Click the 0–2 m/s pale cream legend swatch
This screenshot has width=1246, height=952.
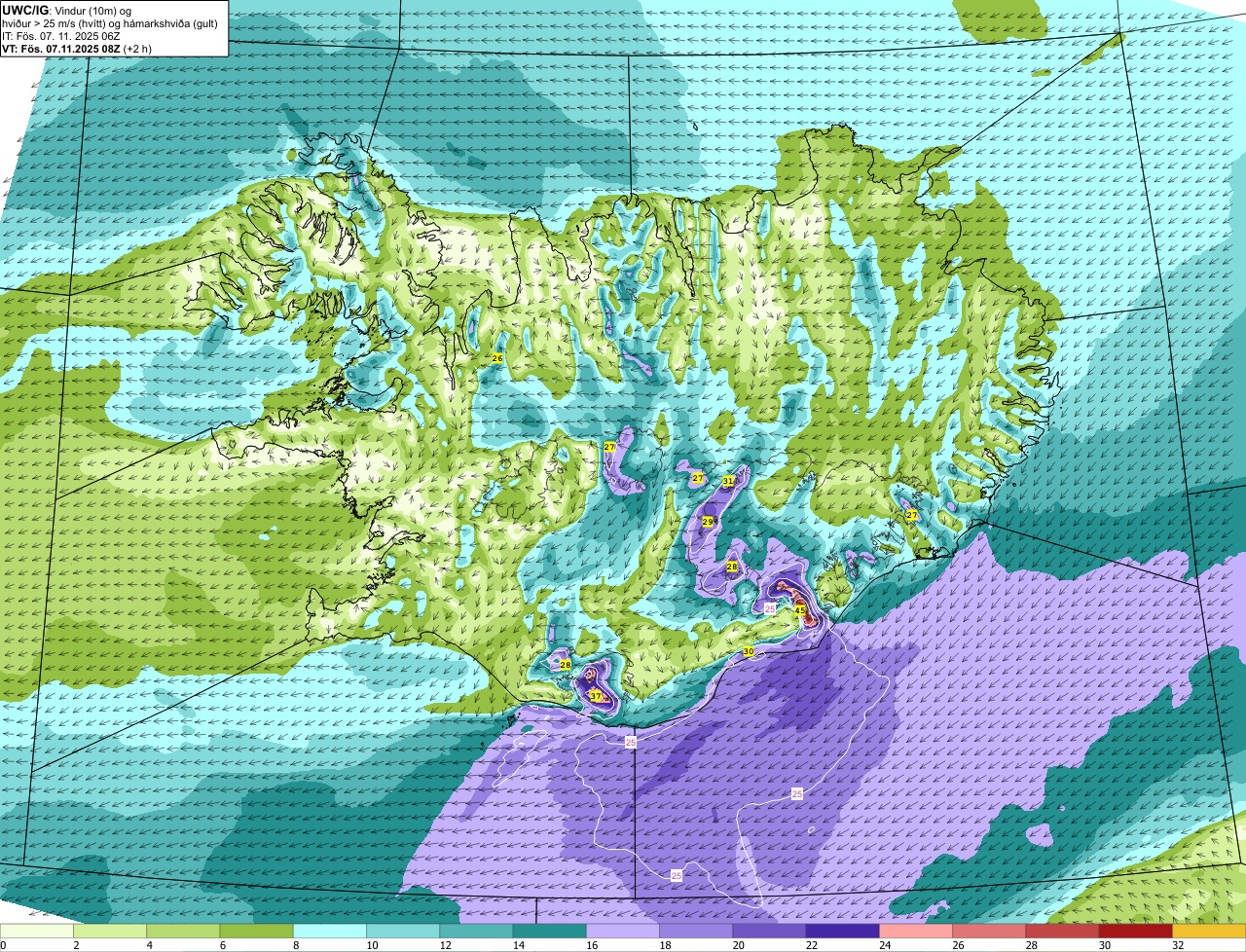[x=37, y=931]
